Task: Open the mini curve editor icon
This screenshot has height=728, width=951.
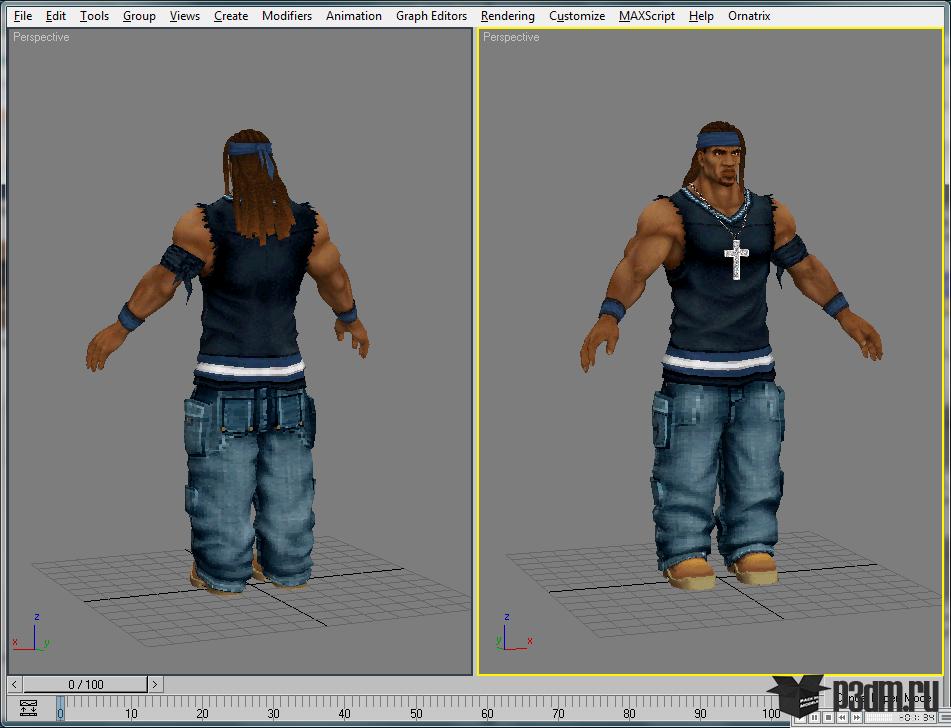Action: pyautogui.click(x=29, y=708)
